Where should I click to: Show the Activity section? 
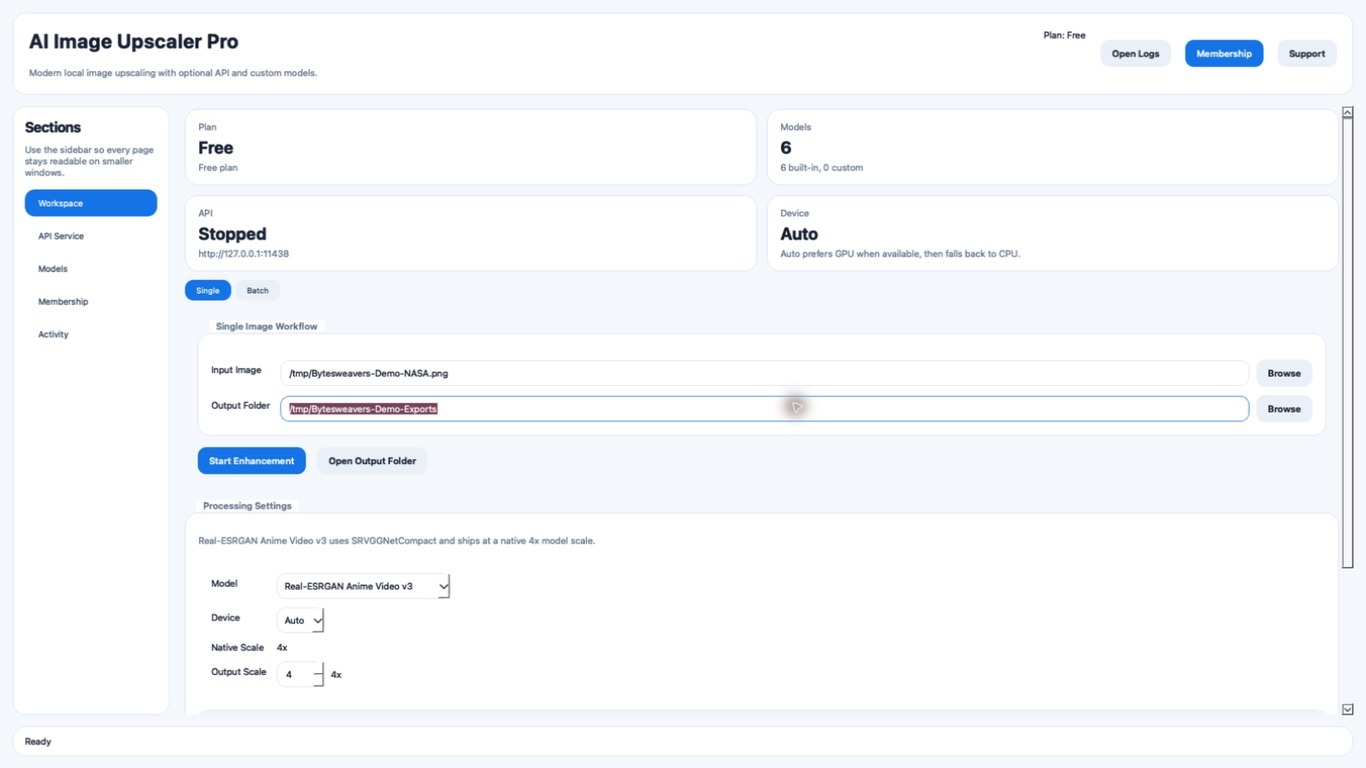pyautogui.click(x=91, y=334)
